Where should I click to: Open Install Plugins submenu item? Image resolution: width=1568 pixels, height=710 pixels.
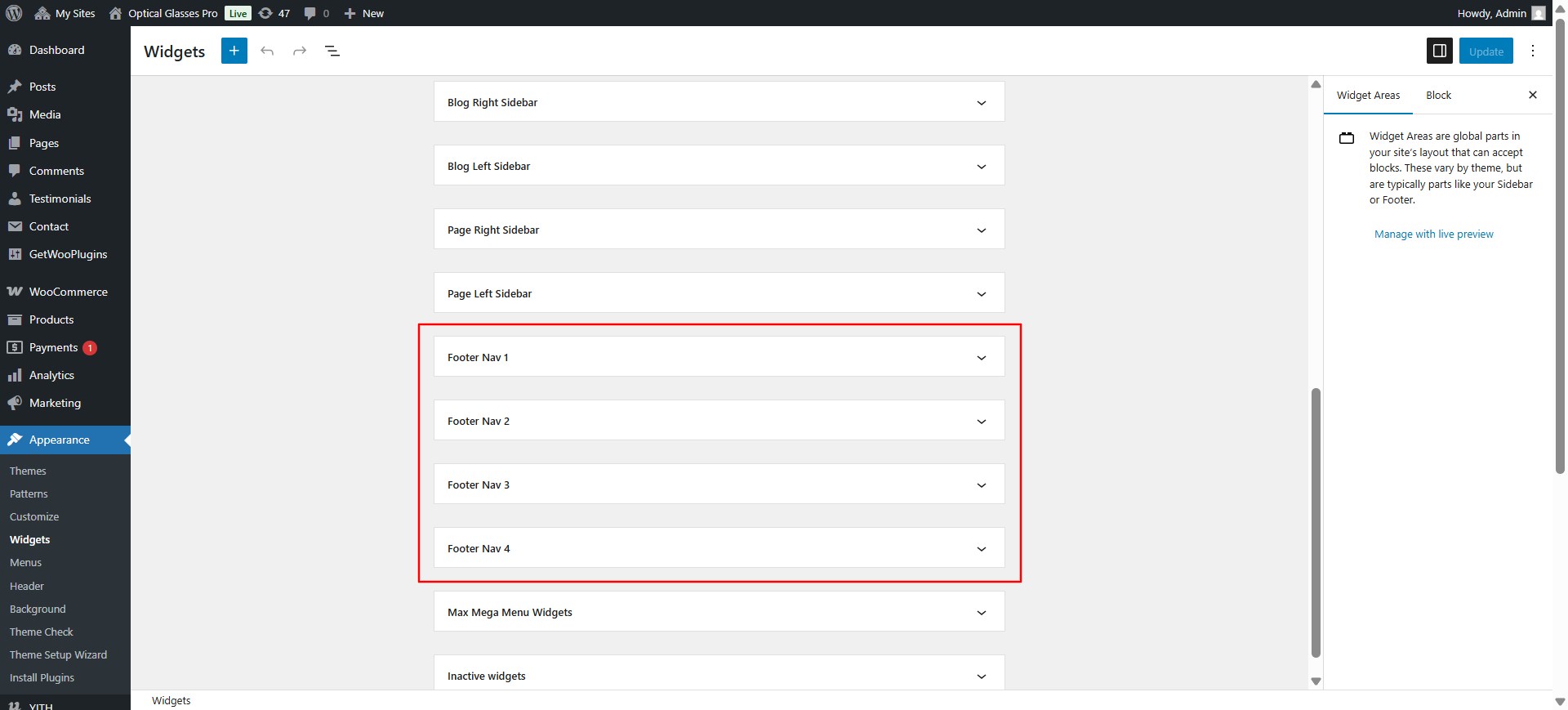click(42, 677)
